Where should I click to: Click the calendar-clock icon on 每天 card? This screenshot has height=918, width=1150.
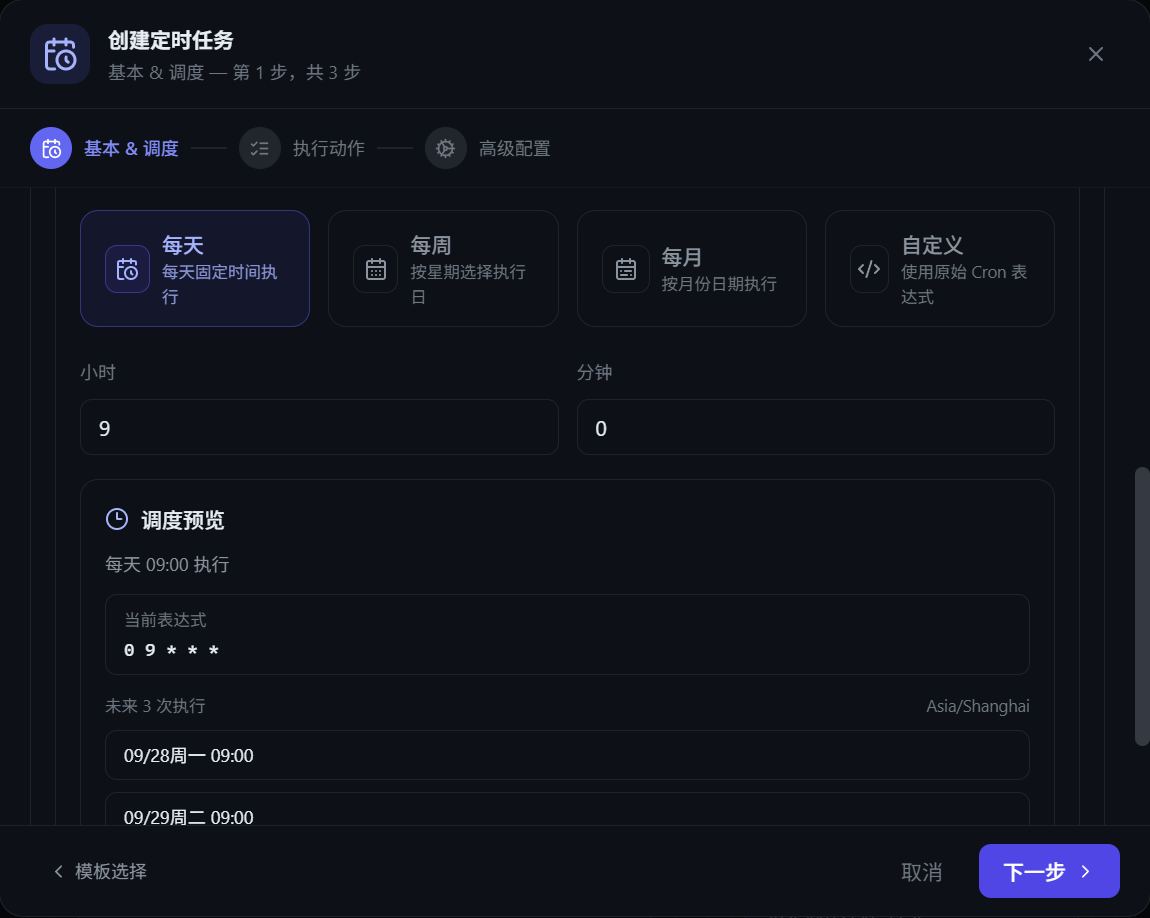pos(128,269)
